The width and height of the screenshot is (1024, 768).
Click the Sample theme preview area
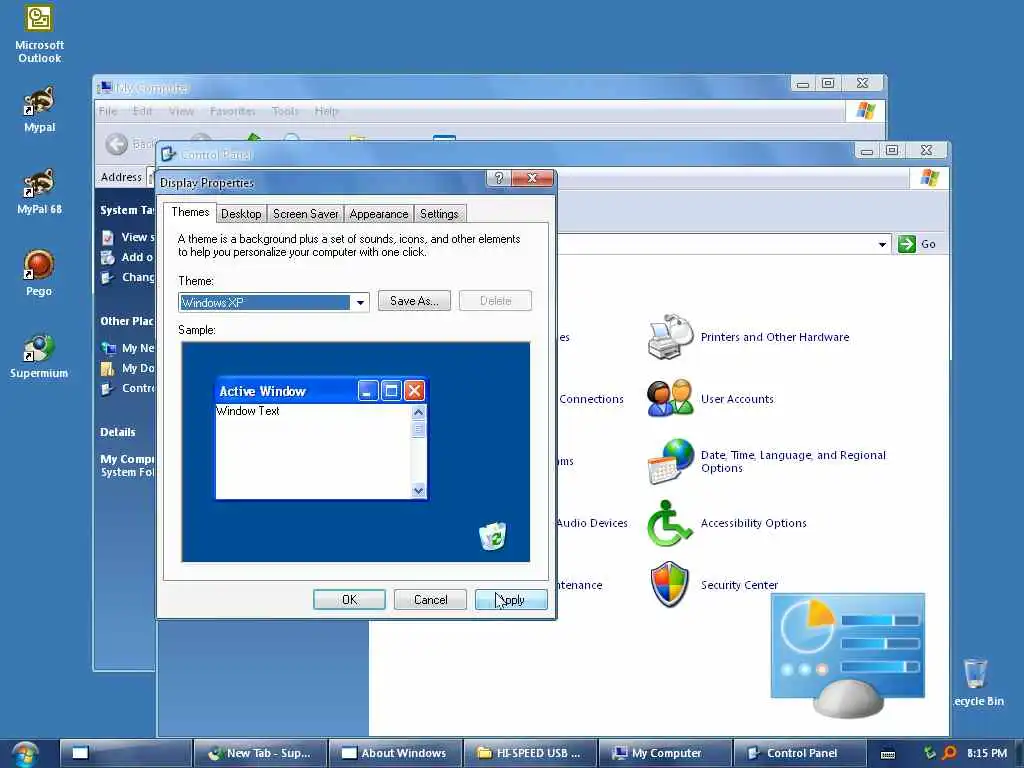coord(356,452)
